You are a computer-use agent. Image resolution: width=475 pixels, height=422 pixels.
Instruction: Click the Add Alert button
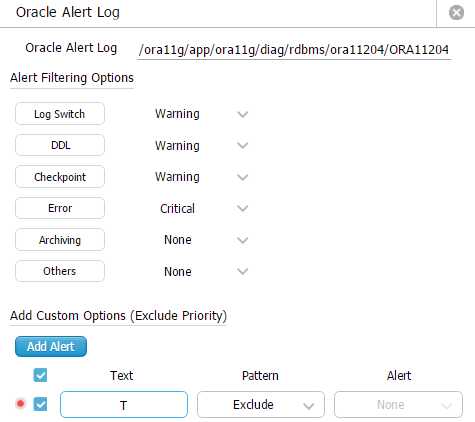point(51,347)
